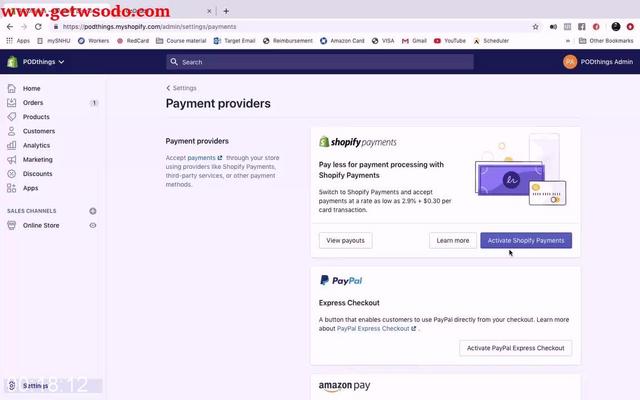
Task: Show hidden bookmarks overflow chevron
Action: (568, 41)
